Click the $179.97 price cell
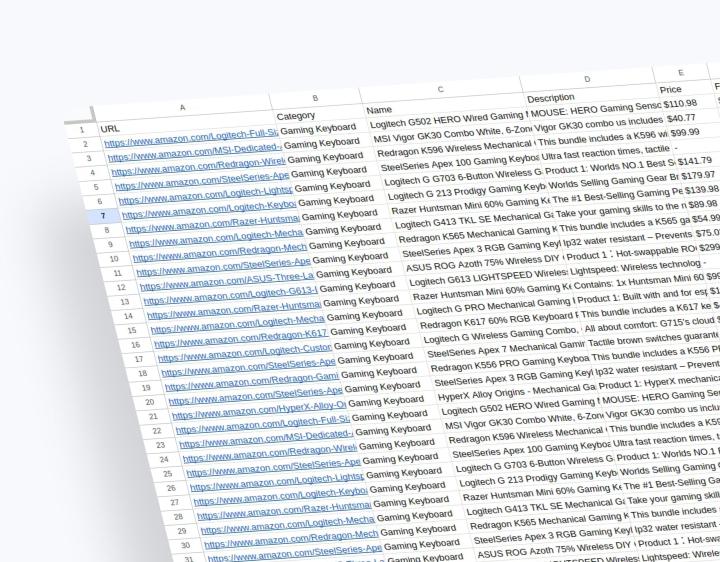Screen dimensions: 720x562 pos(698,175)
